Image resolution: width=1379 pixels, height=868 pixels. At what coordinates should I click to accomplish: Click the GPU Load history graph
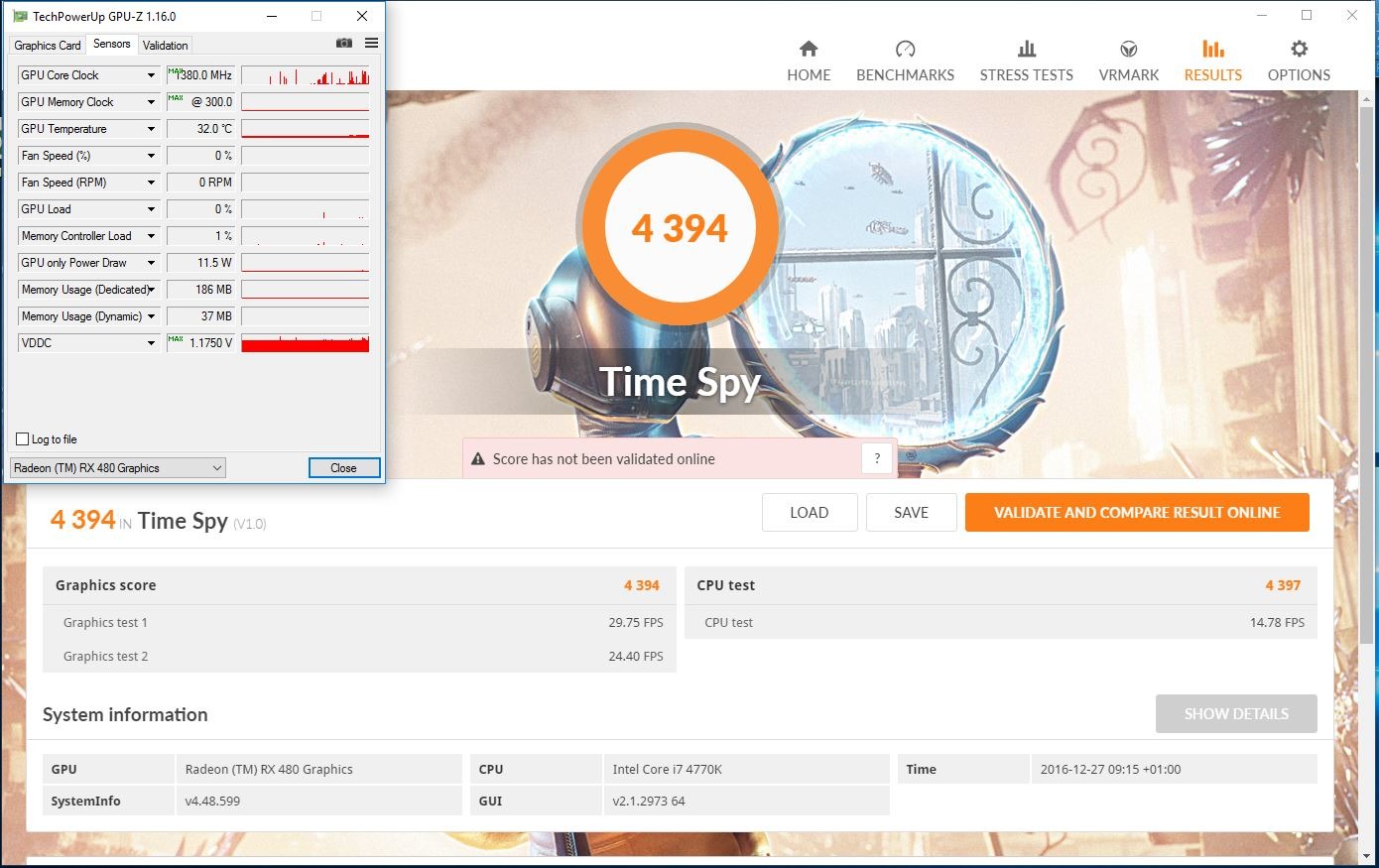pos(306,209)
